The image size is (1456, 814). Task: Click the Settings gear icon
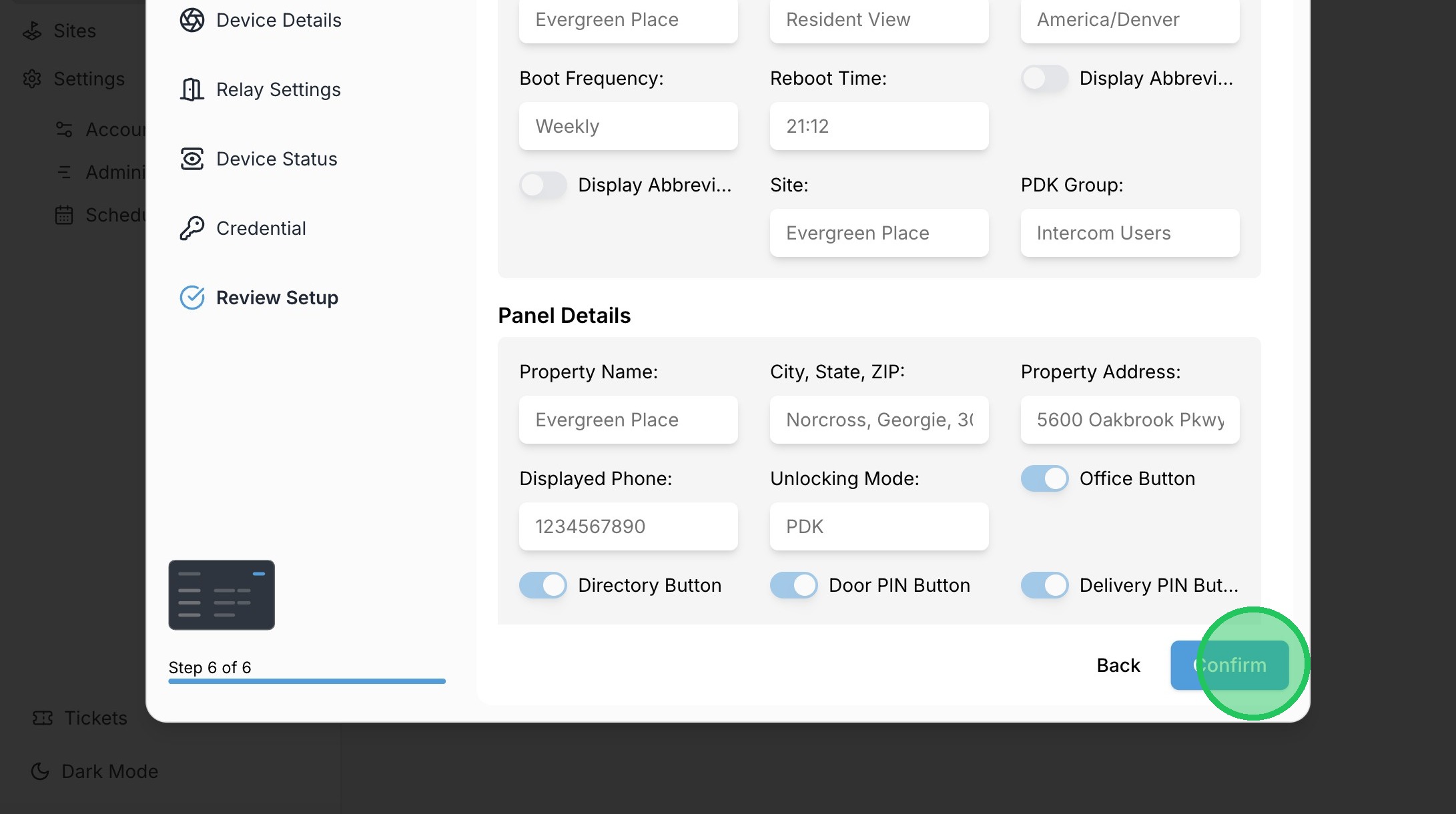(x=32, y=79)
